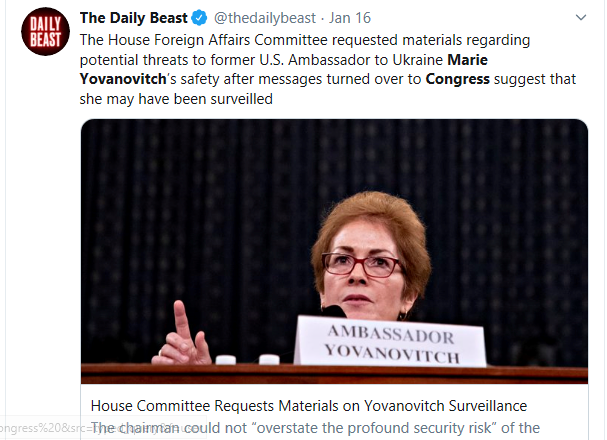This screenshot has height=440, width=607.
Task: Click the bolded name Marie in the tweet
Action: (553, 60)
